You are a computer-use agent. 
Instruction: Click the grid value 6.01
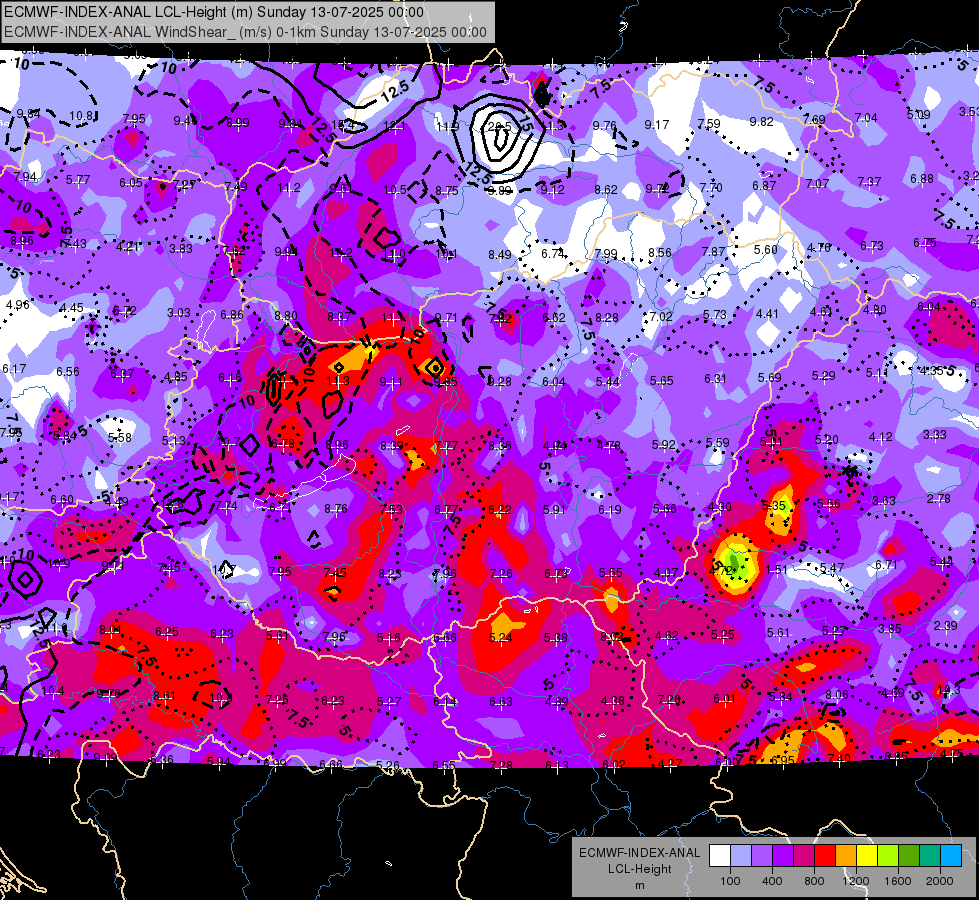coord(725,699)
